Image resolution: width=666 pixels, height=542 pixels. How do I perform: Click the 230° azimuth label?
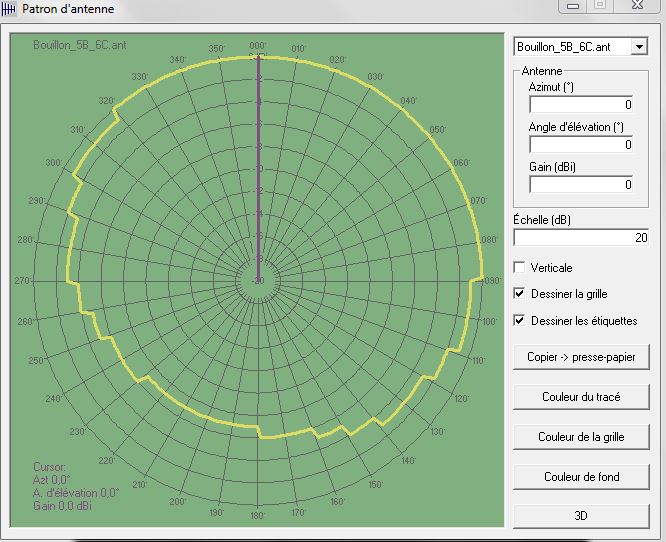78,432
